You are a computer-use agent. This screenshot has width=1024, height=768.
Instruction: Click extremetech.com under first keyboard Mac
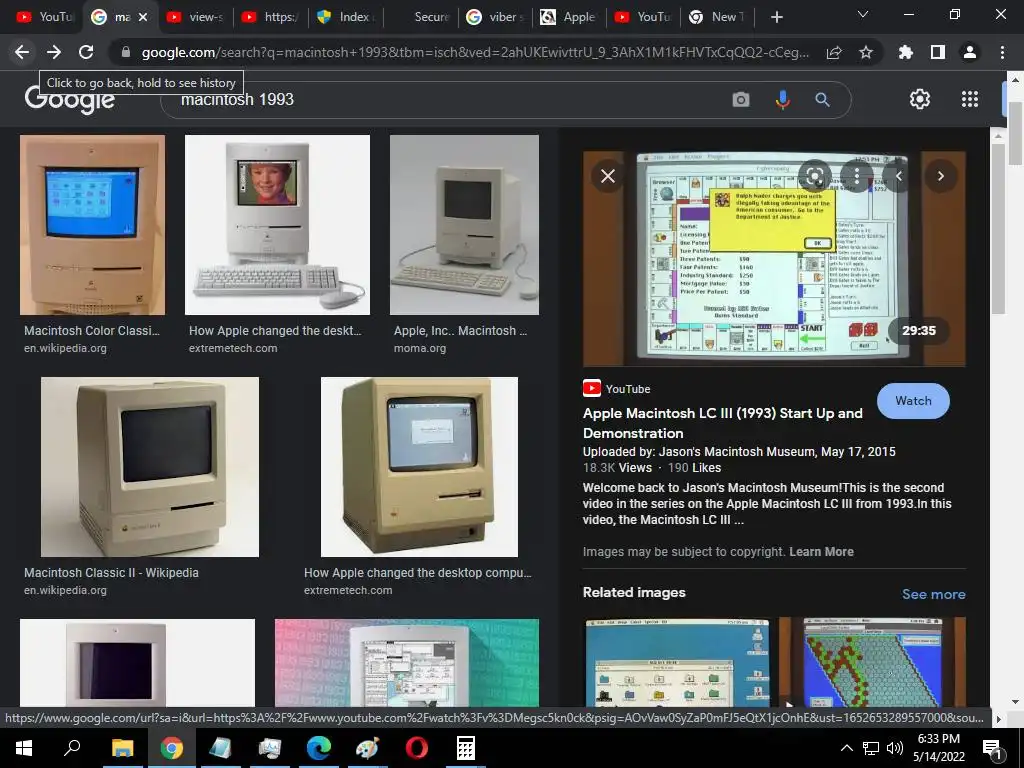233,348
